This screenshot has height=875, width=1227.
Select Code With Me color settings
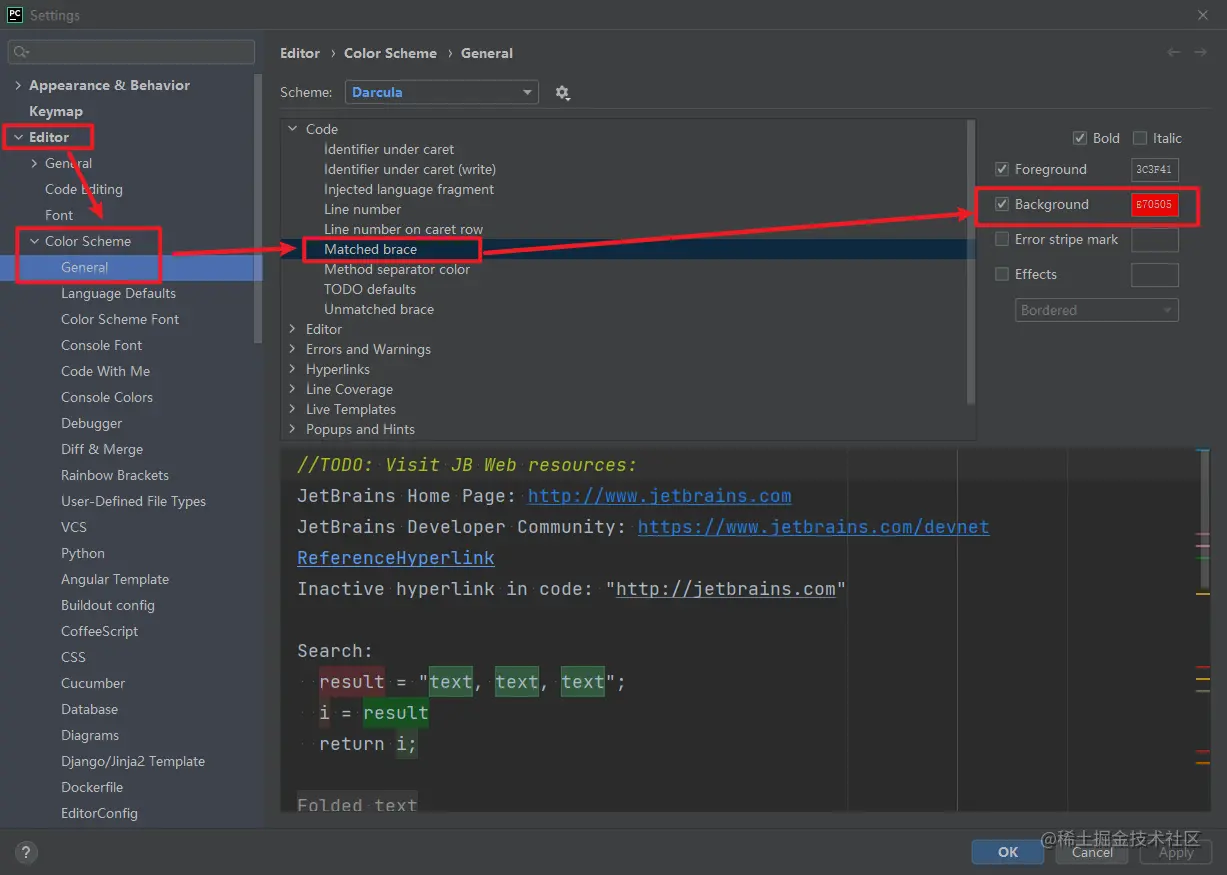point(105,371)
